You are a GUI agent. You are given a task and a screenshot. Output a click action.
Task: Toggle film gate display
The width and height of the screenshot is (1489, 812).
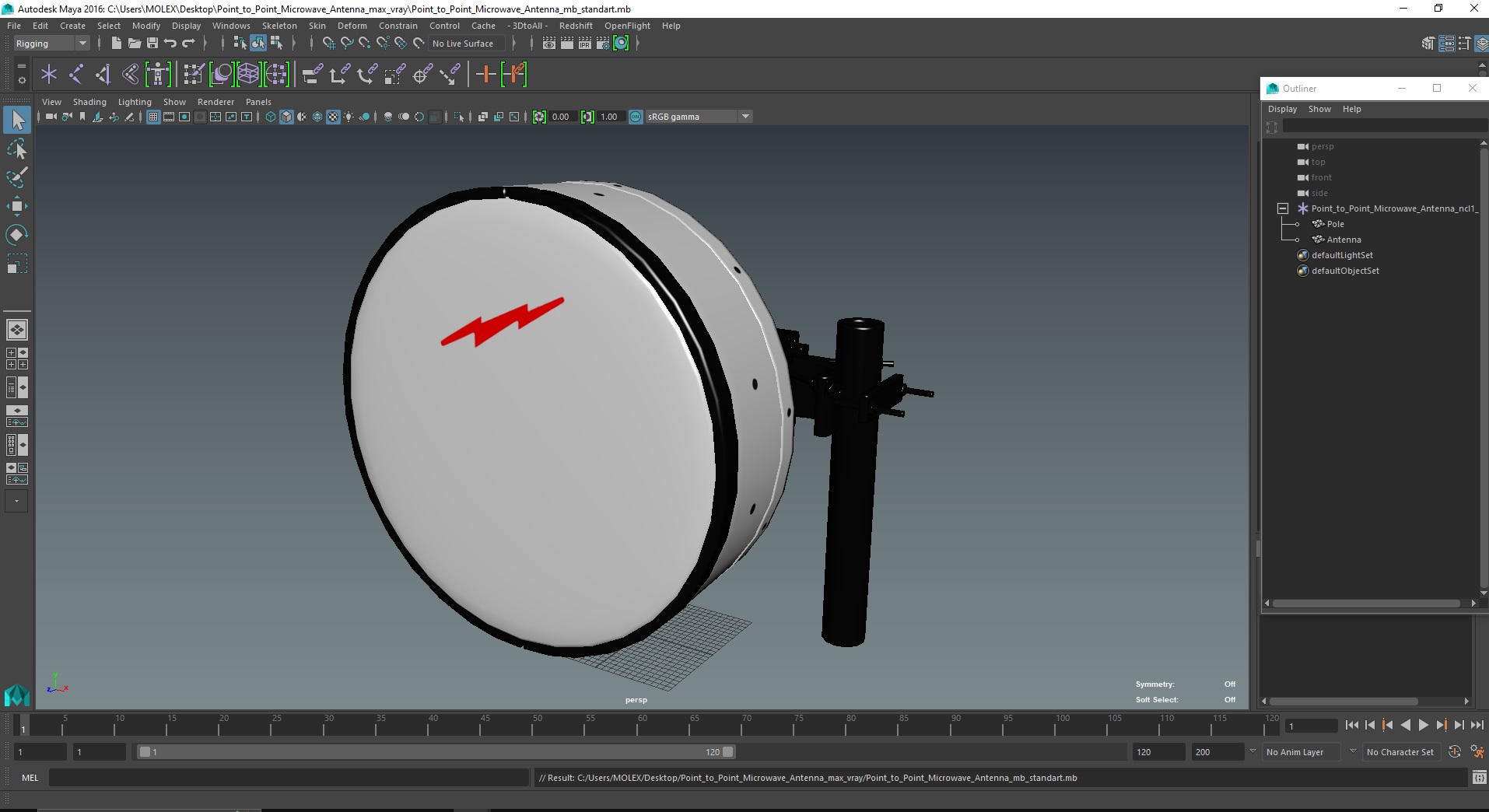coord(169,117)
